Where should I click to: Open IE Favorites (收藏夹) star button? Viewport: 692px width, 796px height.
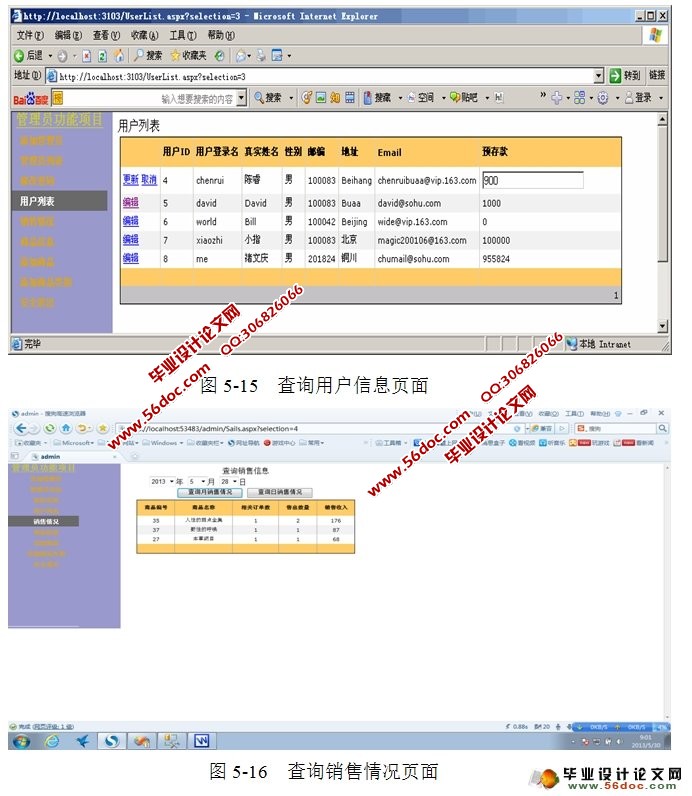tap(188, 55)
